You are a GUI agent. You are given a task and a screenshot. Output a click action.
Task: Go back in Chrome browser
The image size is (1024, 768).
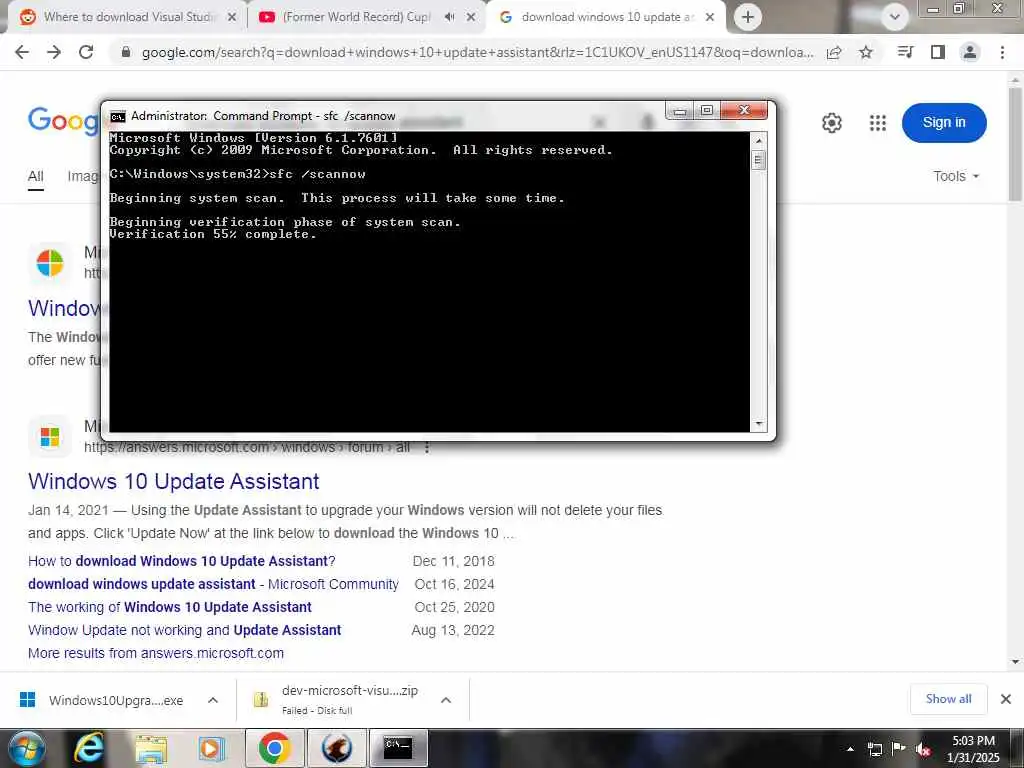tap(22, 52)
